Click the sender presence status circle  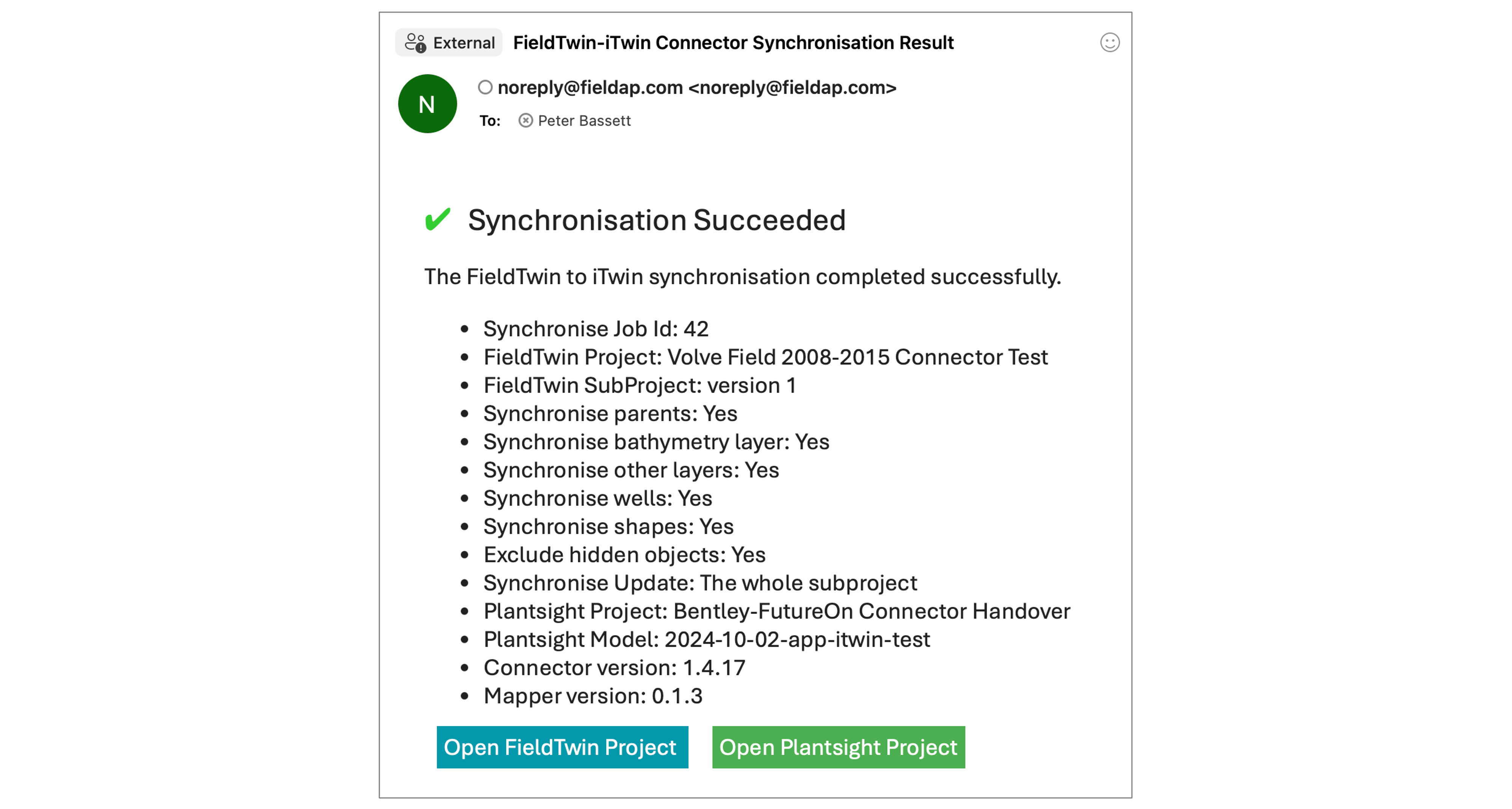(485, 87)
